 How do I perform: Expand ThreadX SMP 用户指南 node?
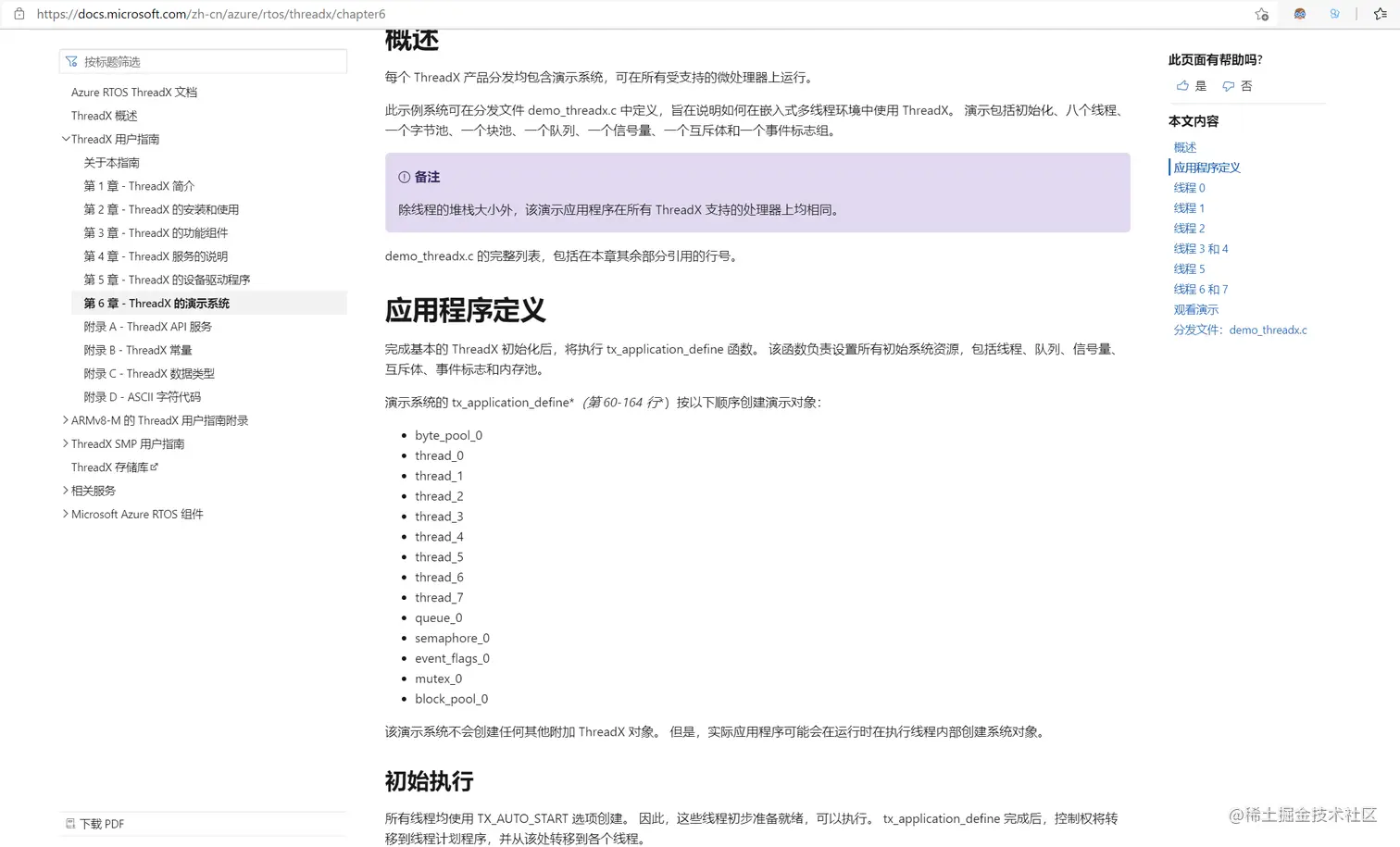click(x=66, y=443)
